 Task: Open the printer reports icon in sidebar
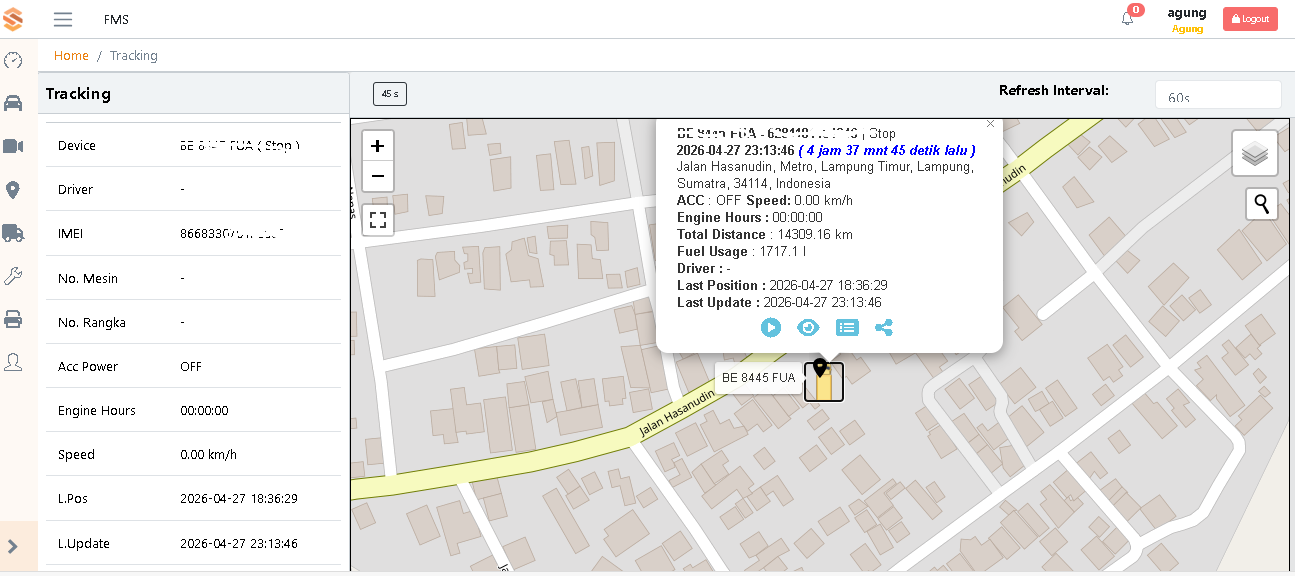(x=13, y=319)
